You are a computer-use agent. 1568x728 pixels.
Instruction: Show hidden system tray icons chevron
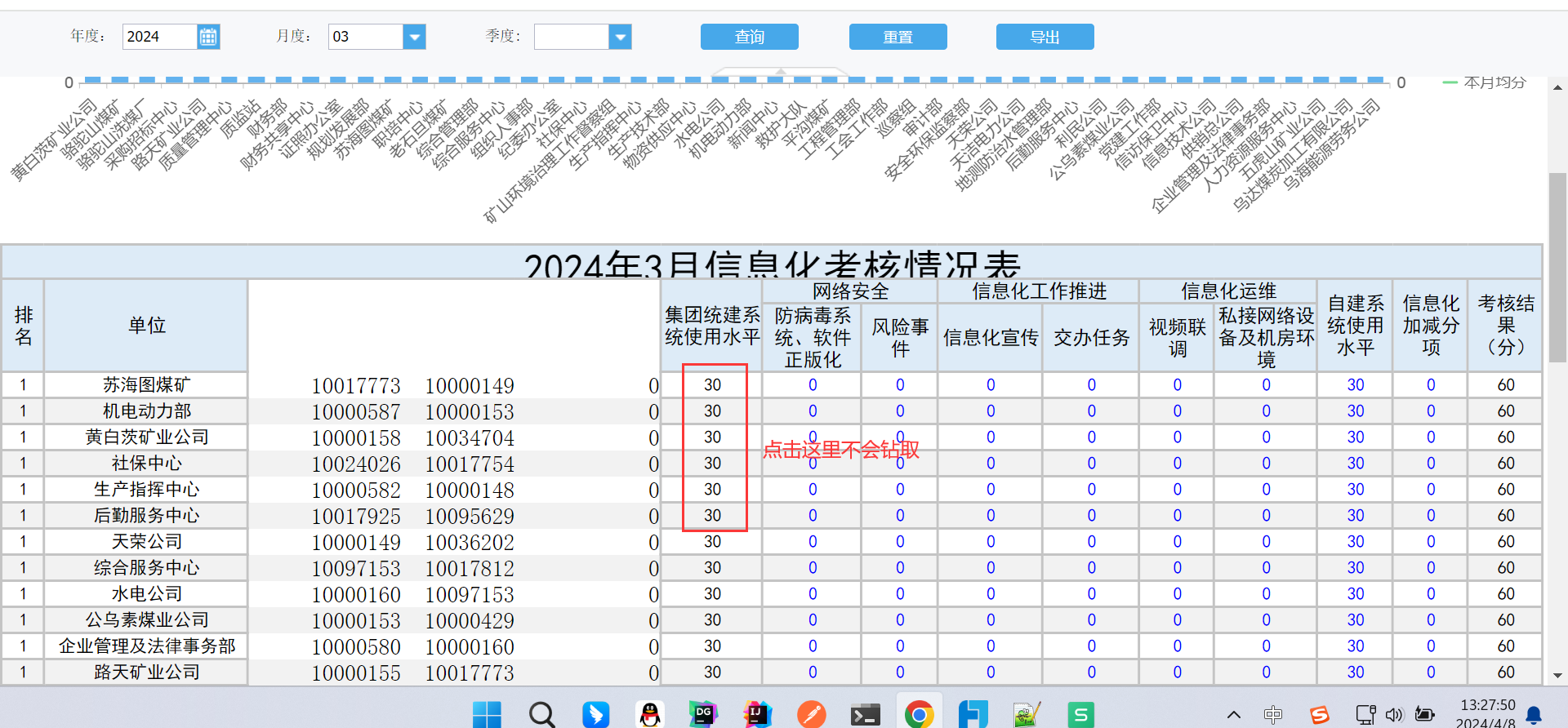pyautogui.click(x=1234, y=715)
